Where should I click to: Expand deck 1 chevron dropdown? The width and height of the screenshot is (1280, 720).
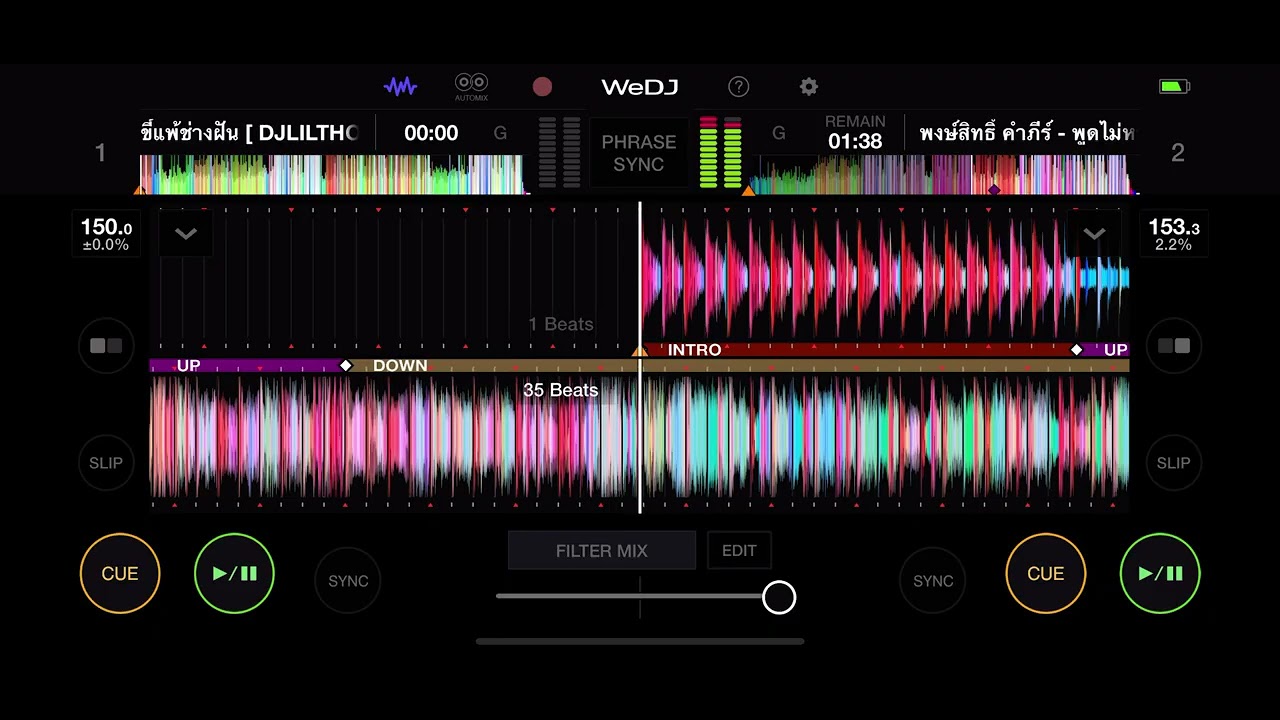tap(186, 234)
